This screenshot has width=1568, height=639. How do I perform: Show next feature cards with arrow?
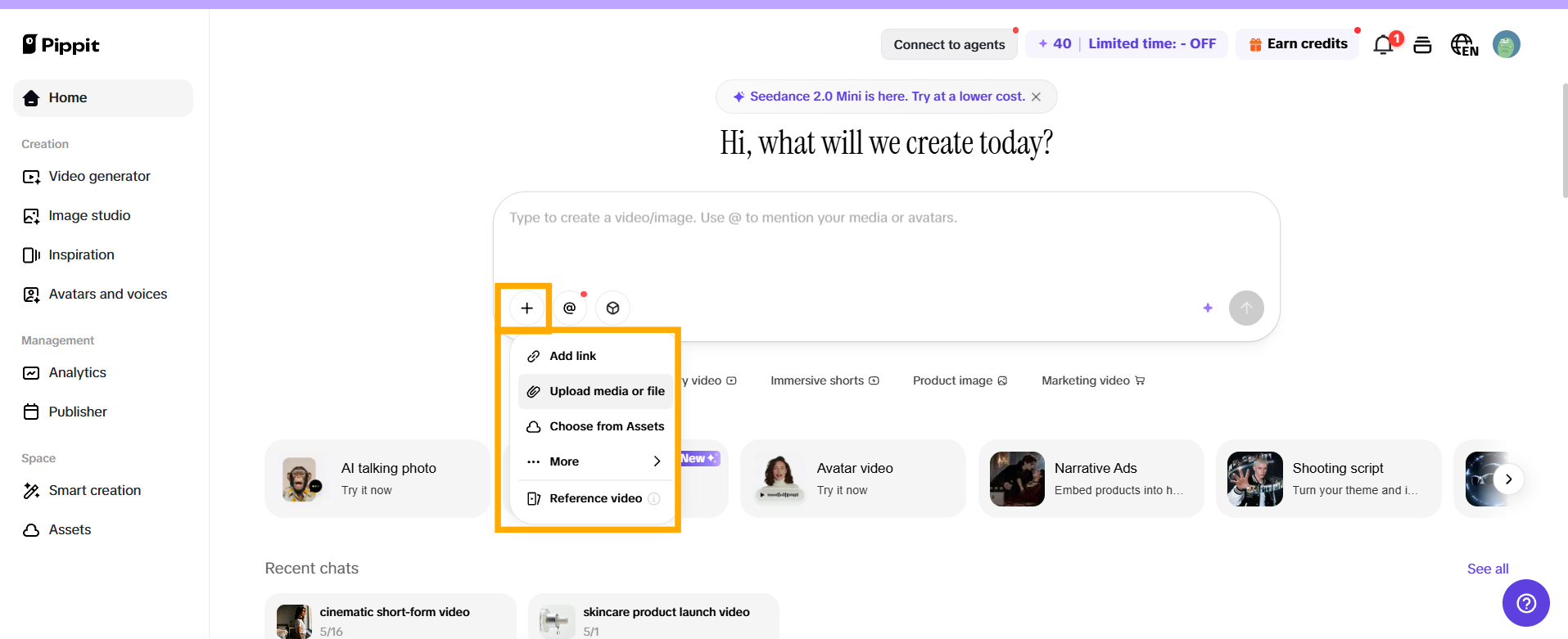click(1508, 479)
